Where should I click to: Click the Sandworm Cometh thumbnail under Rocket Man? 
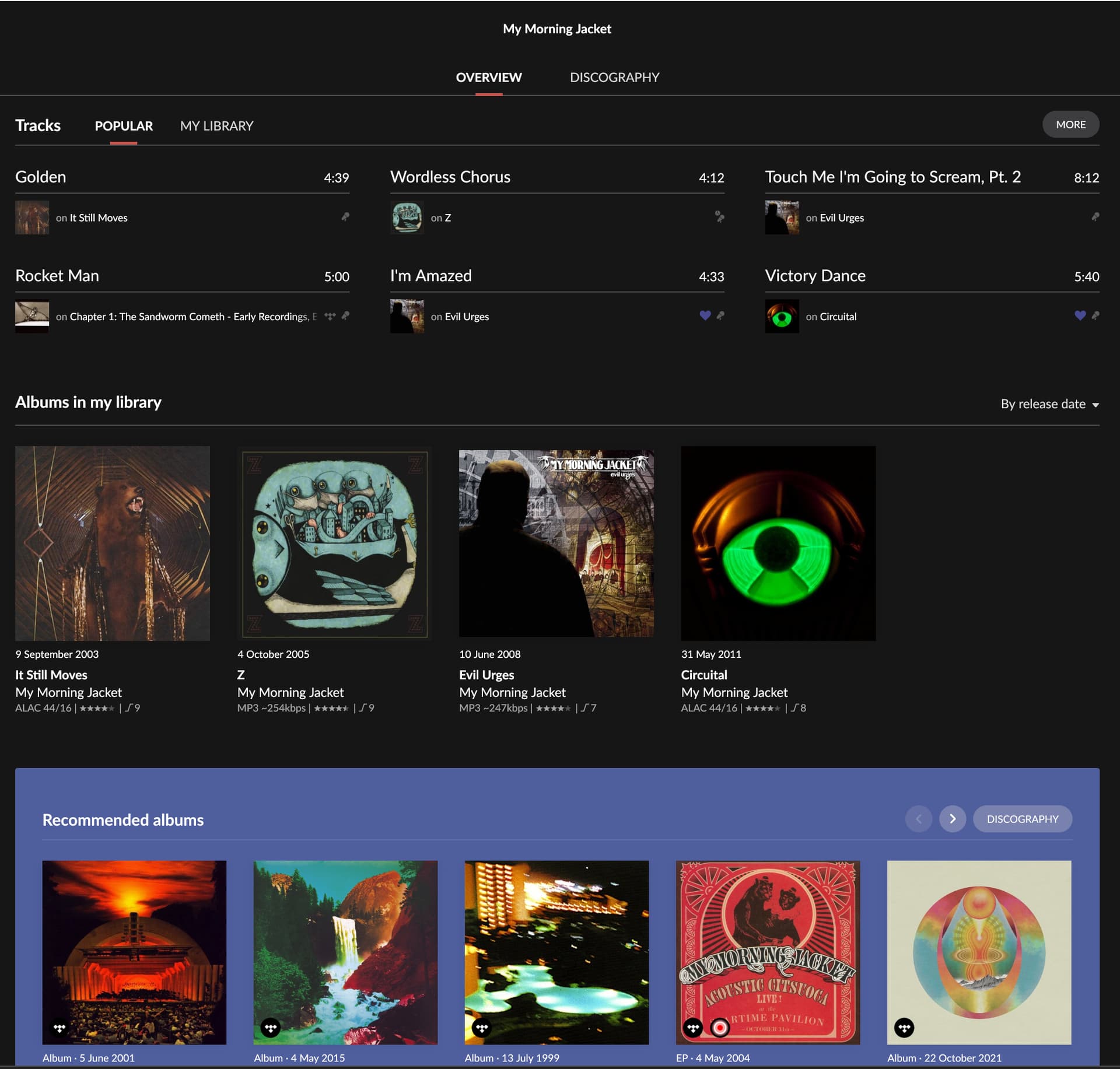(32, 316)
